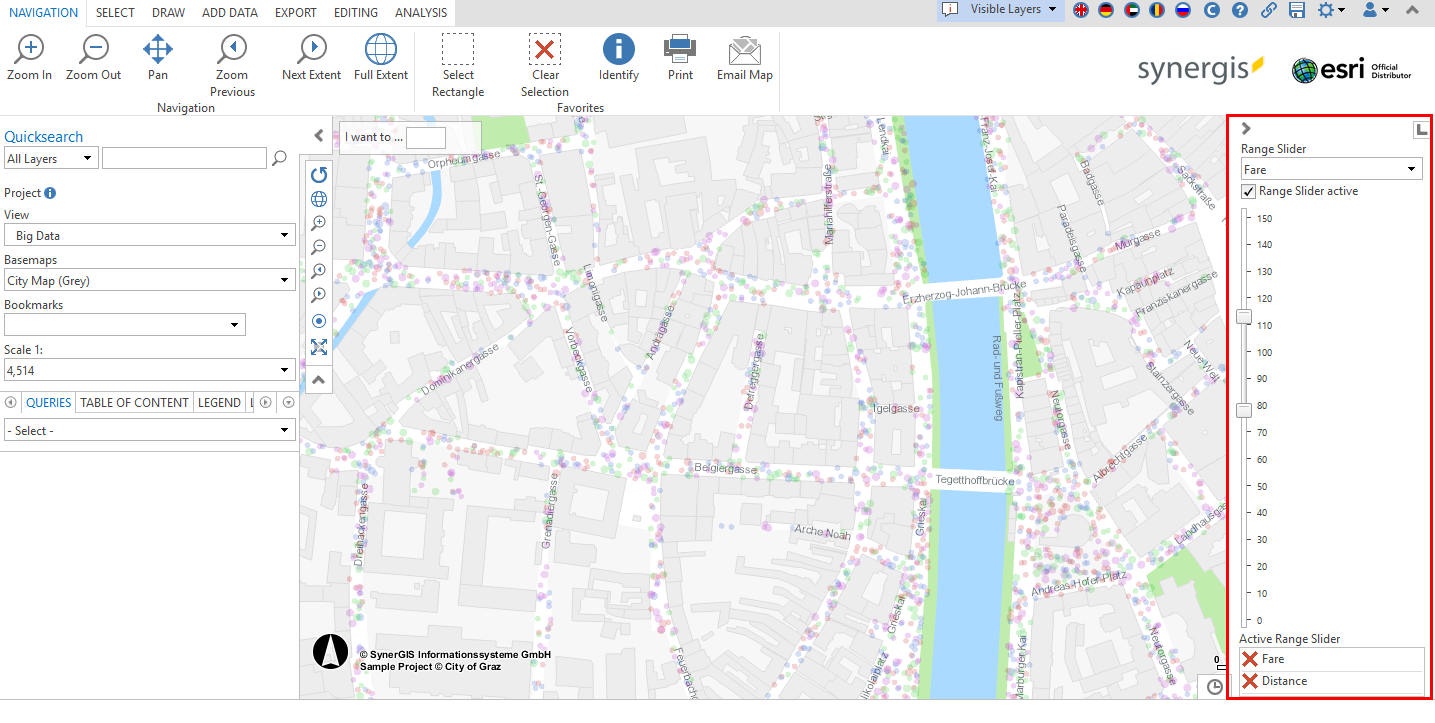Open the Basemaps City Map (Grey) dropdown
Screen dimensions: 1435x723
150,281
